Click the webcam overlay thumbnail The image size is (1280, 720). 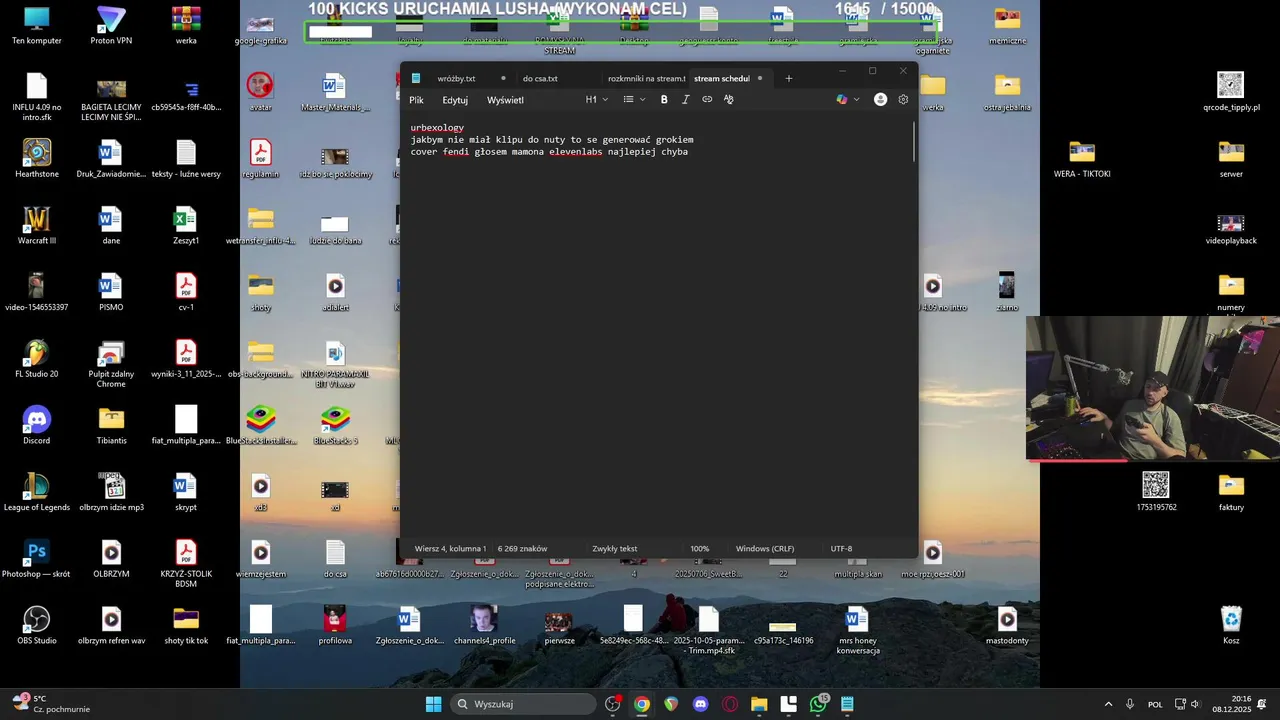pyautogui.click(x=1153, y=389)
